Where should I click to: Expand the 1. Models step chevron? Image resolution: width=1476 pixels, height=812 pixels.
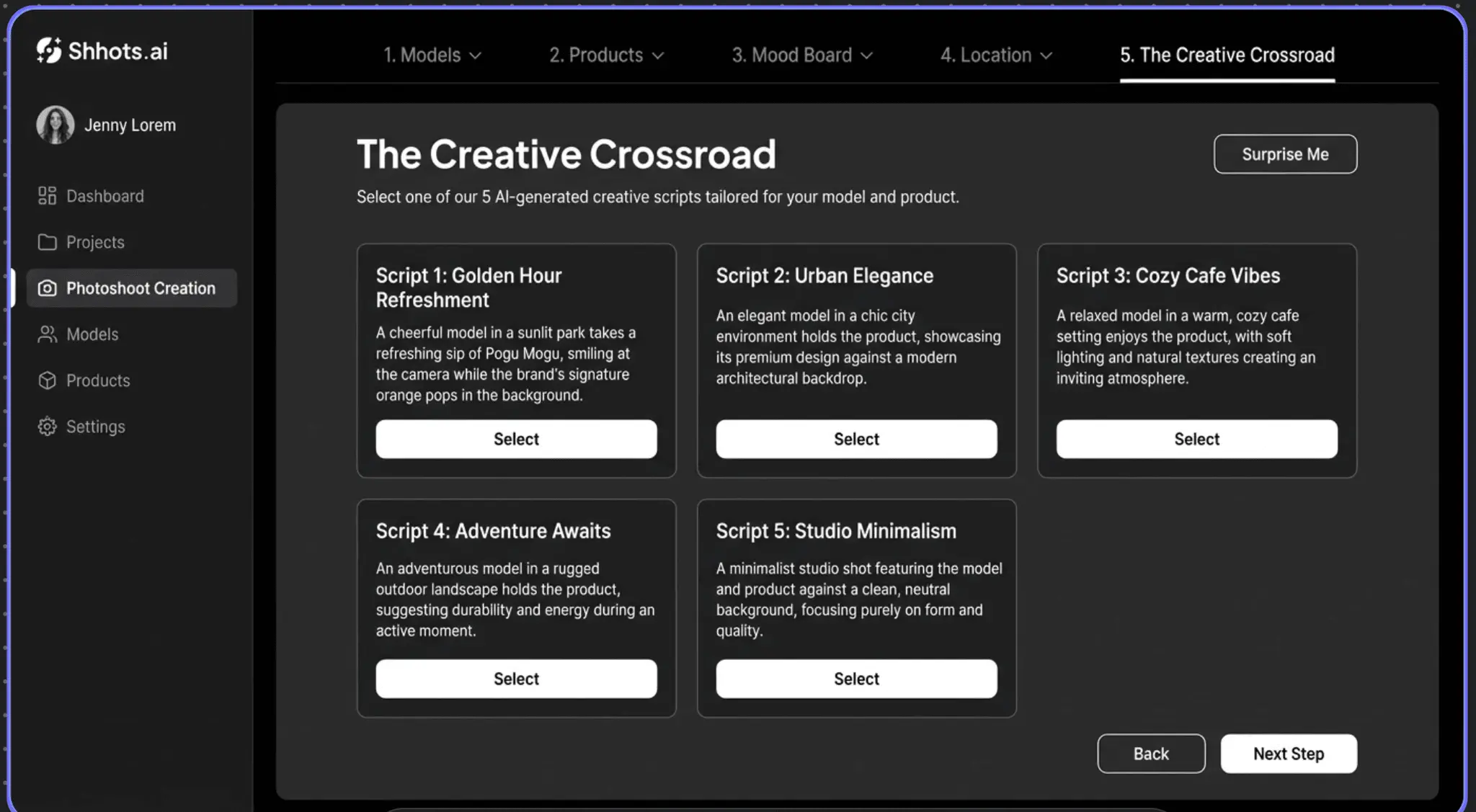point(475,55)
